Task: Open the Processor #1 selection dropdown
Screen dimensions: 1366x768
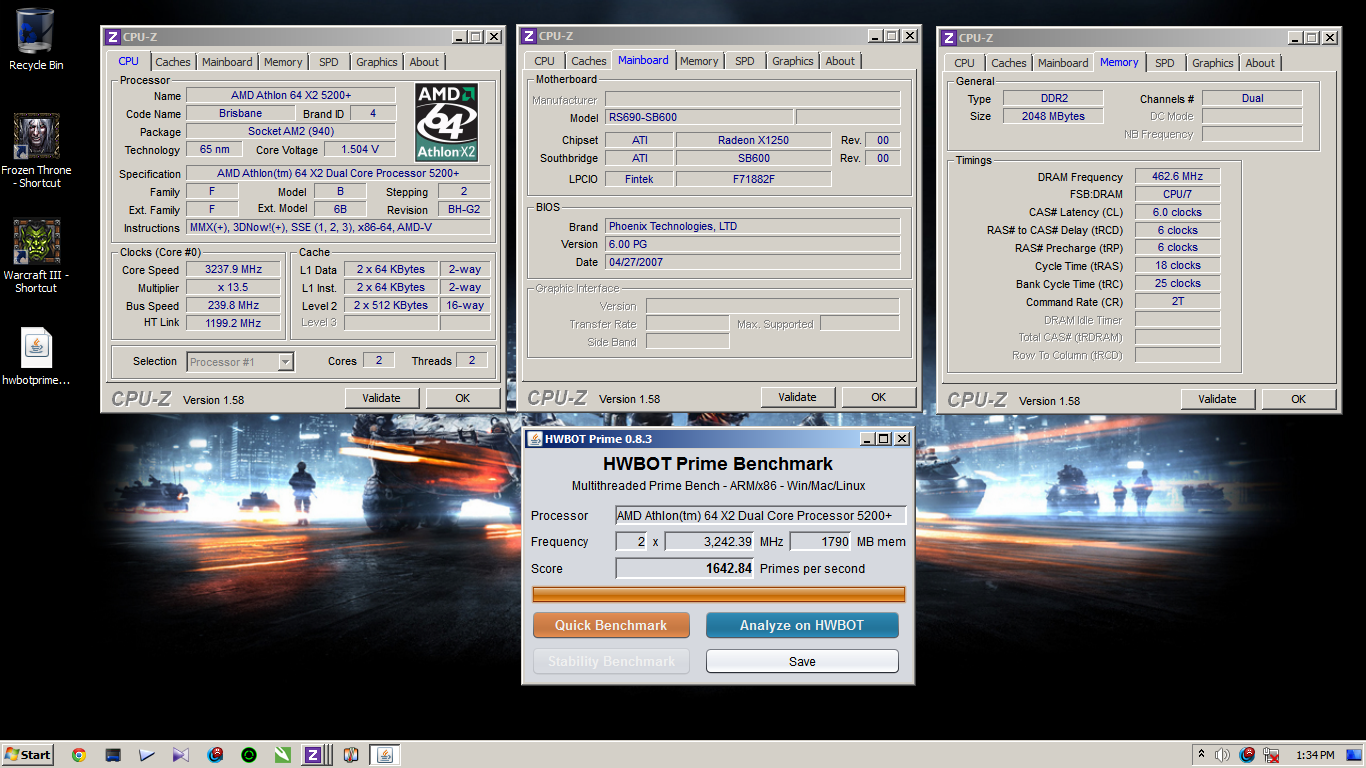Action: click(x=285, y=362)
